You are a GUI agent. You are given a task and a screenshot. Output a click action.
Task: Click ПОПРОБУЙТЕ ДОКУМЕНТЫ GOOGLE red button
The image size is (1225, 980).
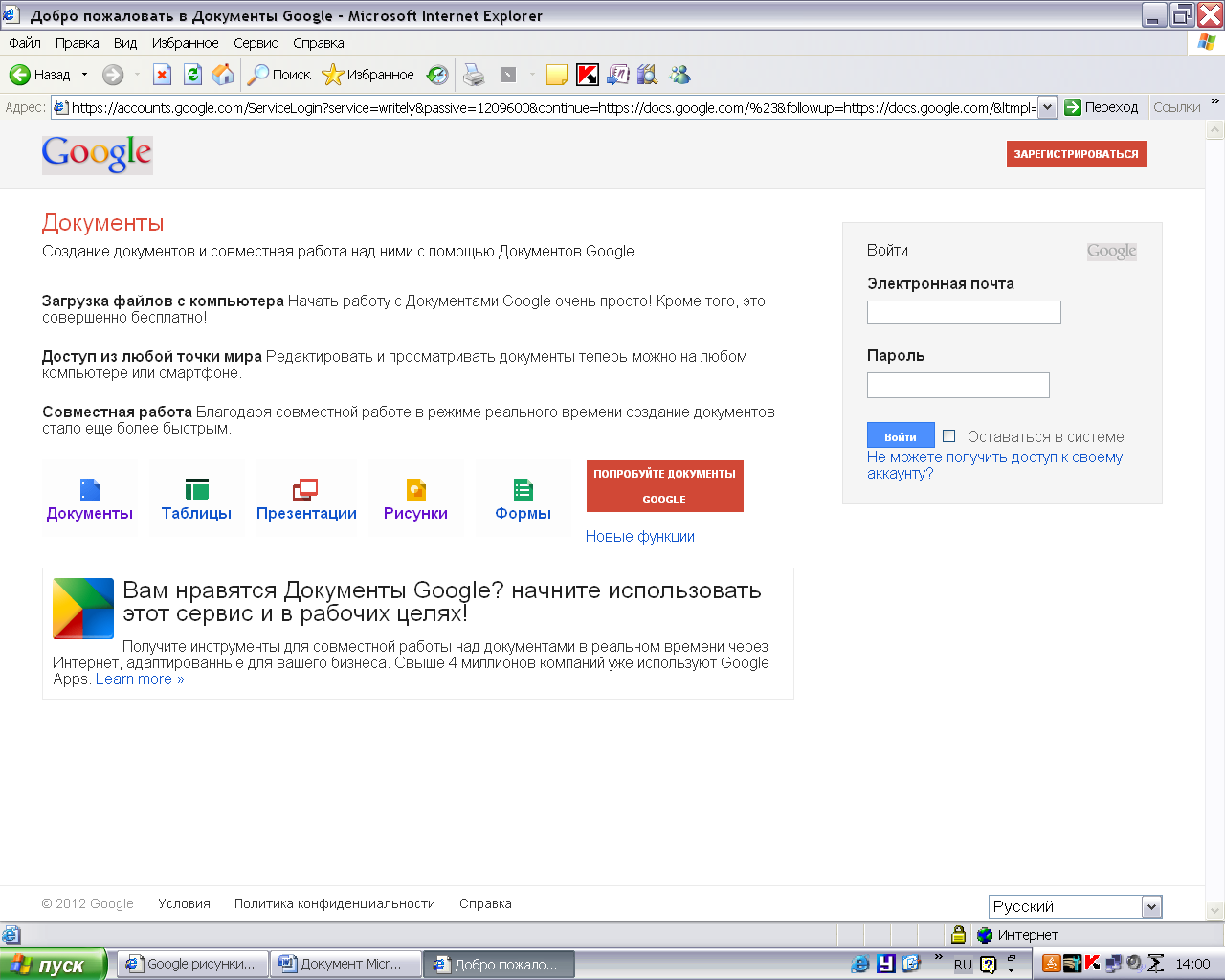[x=665, y=486]
